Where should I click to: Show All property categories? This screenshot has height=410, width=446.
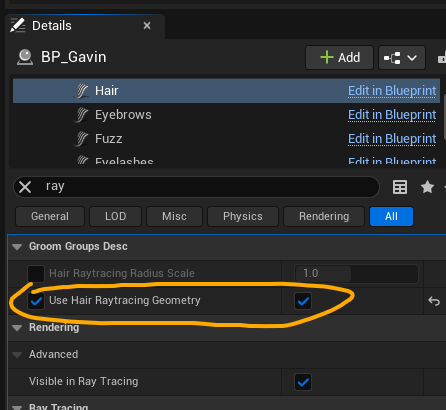click(391, 216)
